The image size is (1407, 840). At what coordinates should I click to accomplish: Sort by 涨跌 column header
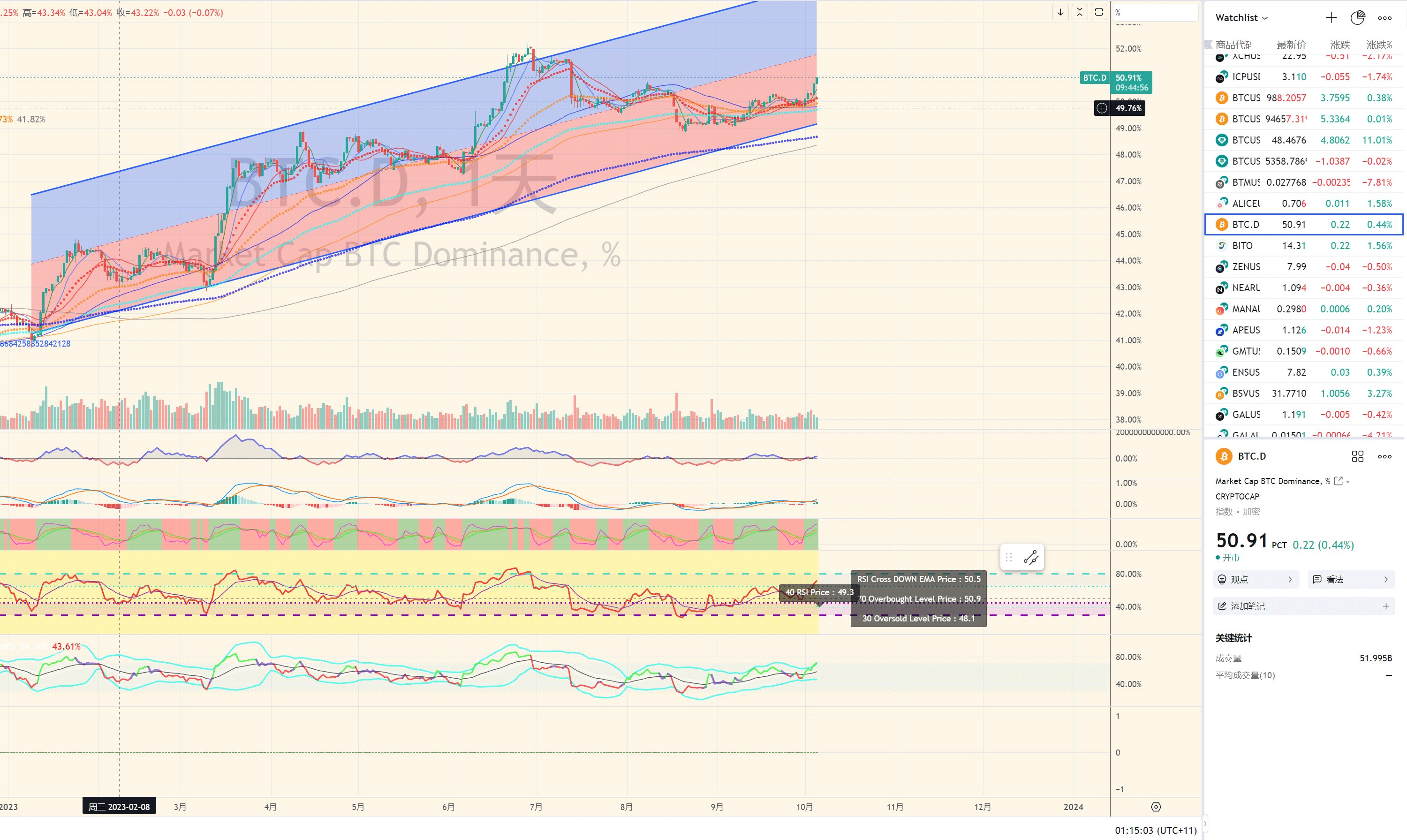pos(1339,45)
